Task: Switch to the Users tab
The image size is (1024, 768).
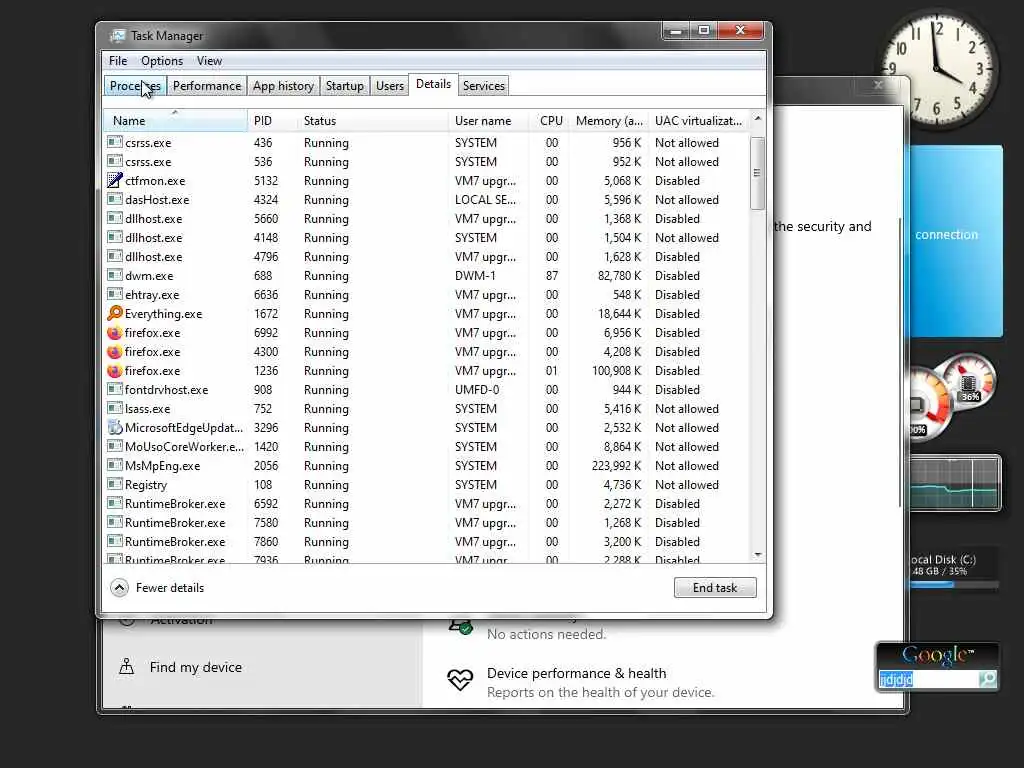Action: click(390, 86)
